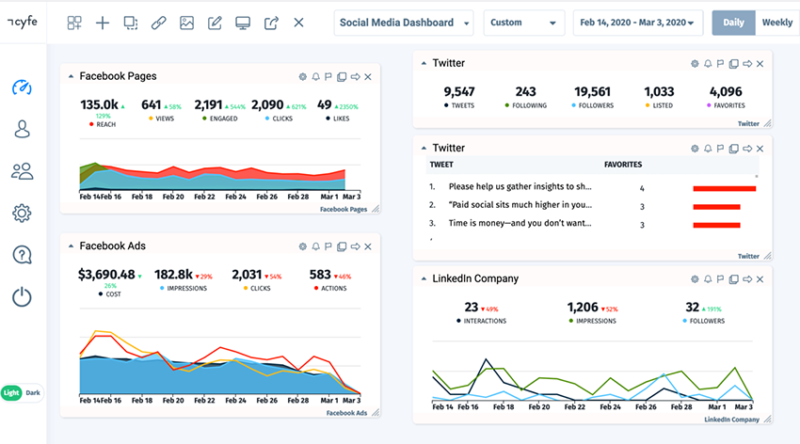This screenshot has width=800, height=444.
Task: Click the link chain toolbar icon
Action: coord(159,22)
